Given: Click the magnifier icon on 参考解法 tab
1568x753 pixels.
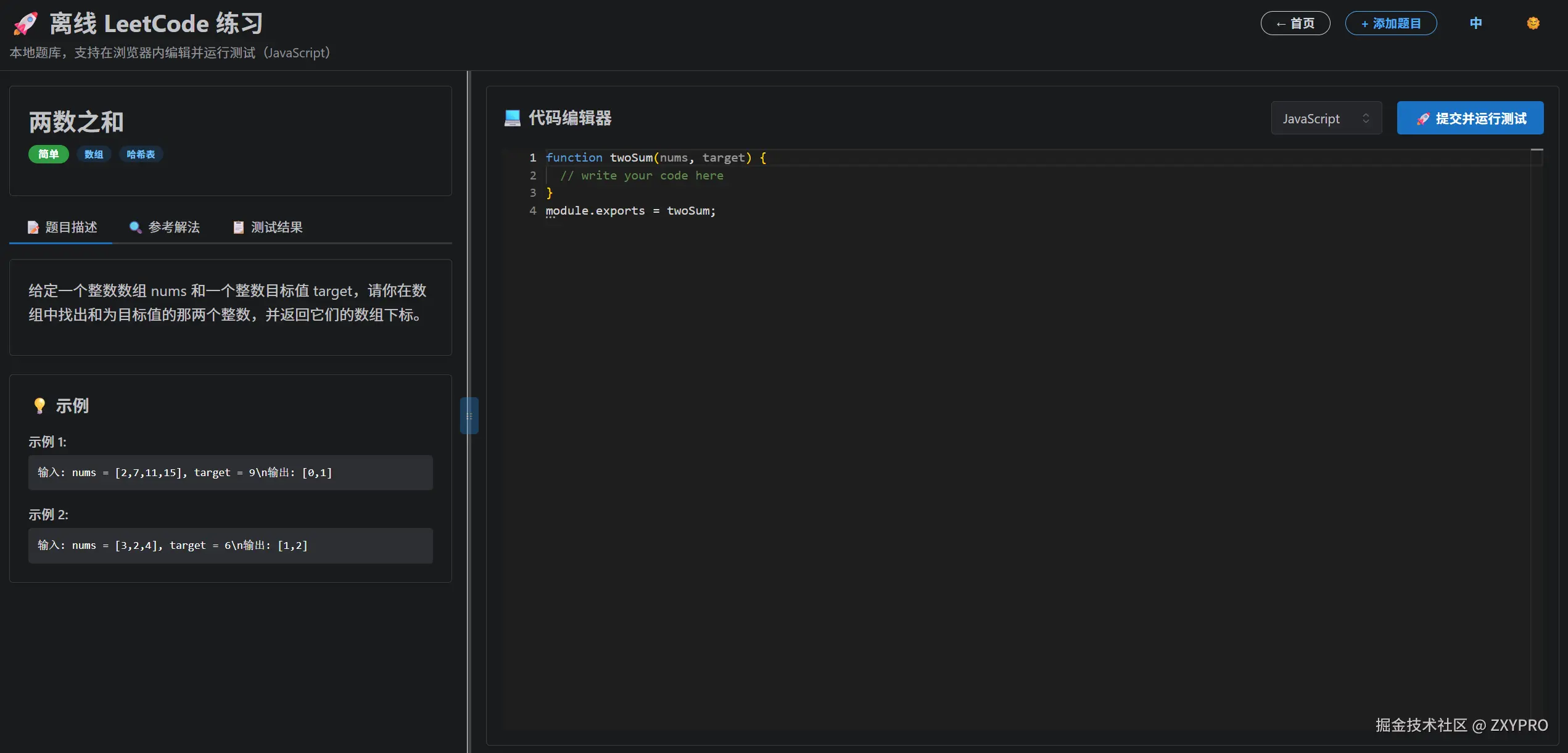Looking at the screenshot, I should coord(135,227).
